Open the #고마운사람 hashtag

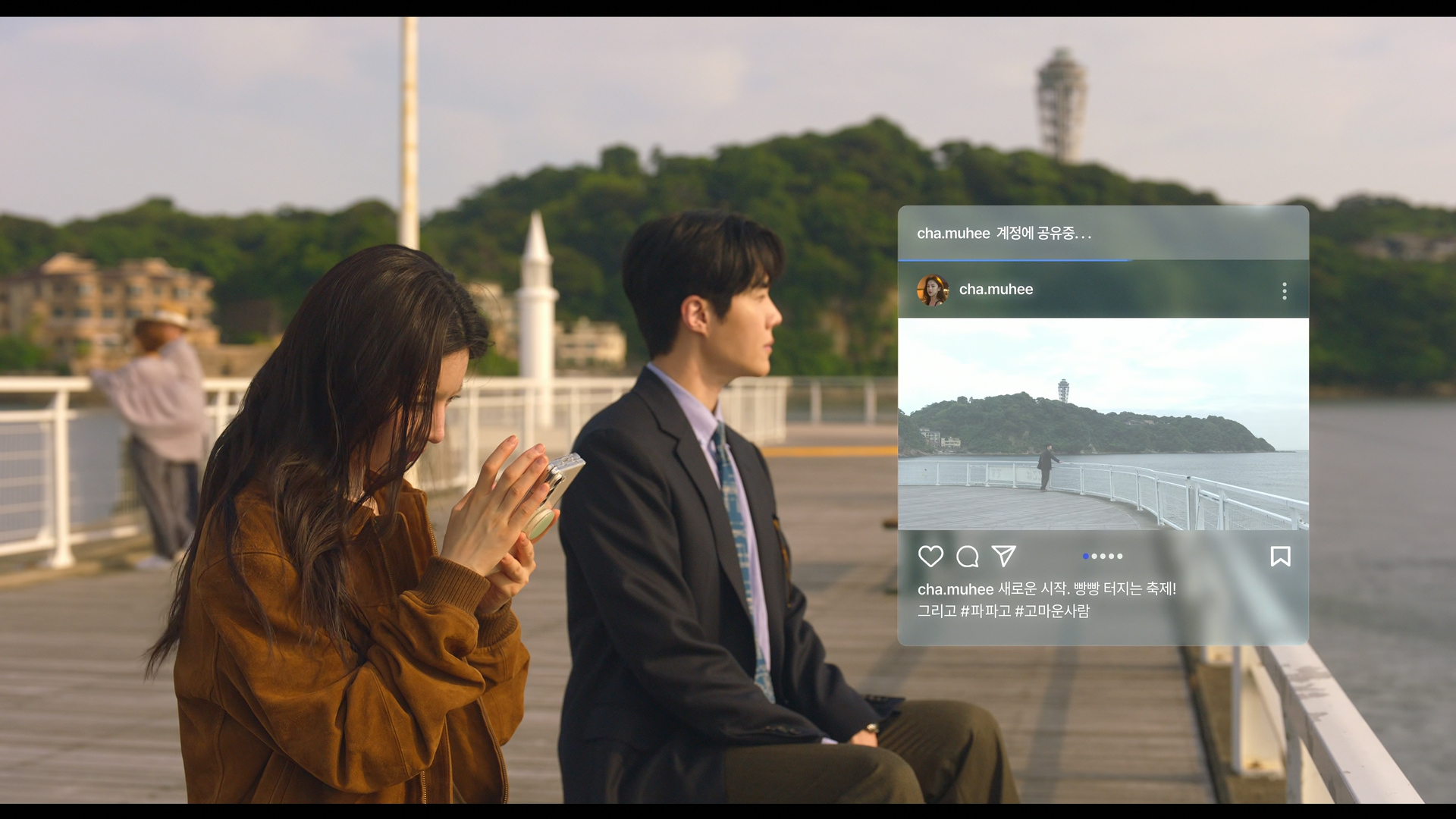(x=1052, y=611)
